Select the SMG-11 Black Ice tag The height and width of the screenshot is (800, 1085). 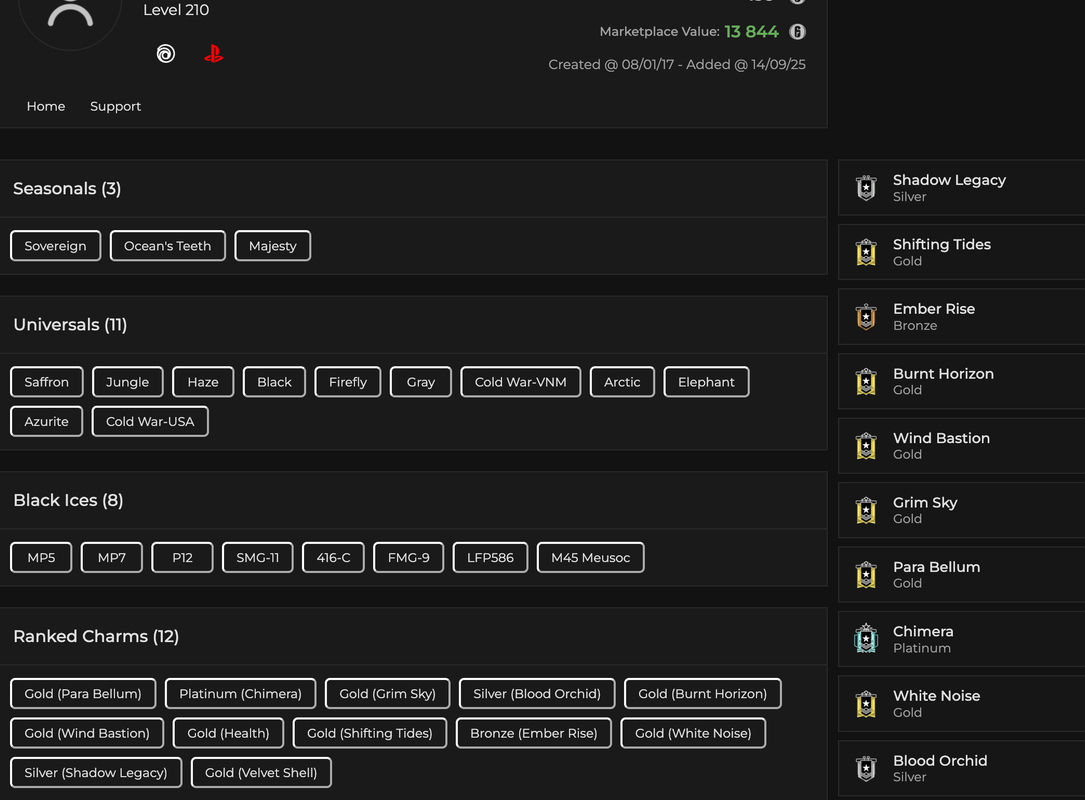[x=257, y=558]
